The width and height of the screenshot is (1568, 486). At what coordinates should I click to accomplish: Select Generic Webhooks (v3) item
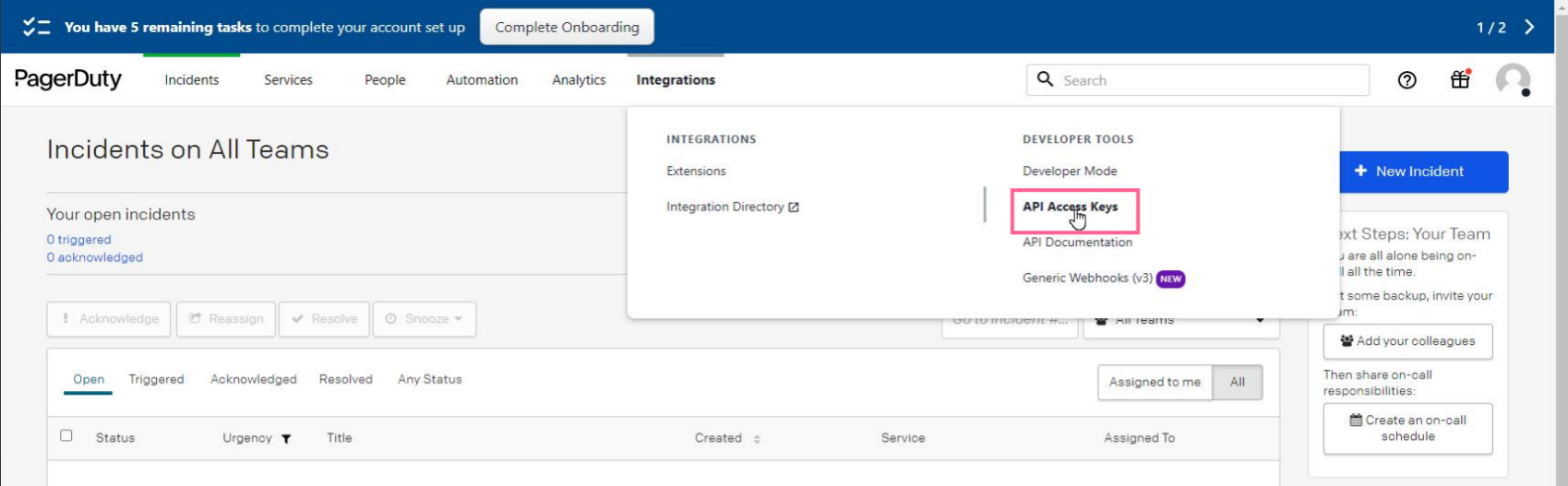[1087, 278]
